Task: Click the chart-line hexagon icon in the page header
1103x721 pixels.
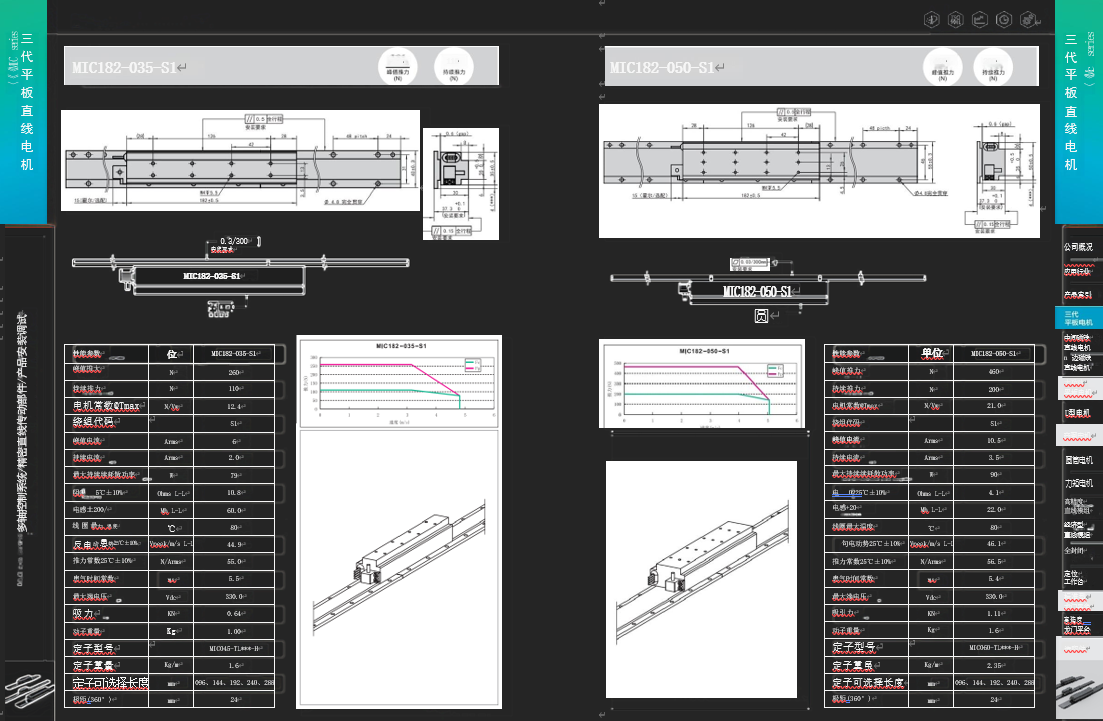Action: coord(979,20)
